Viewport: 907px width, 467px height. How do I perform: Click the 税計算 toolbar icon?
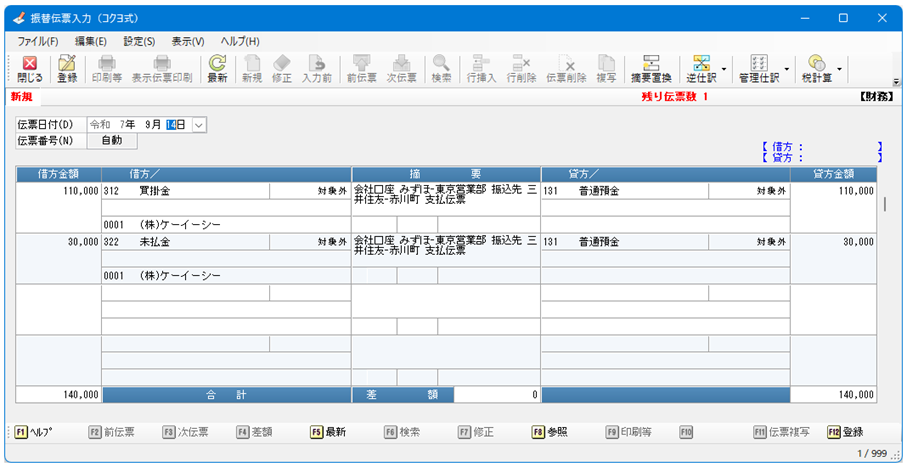click(816, 68)
